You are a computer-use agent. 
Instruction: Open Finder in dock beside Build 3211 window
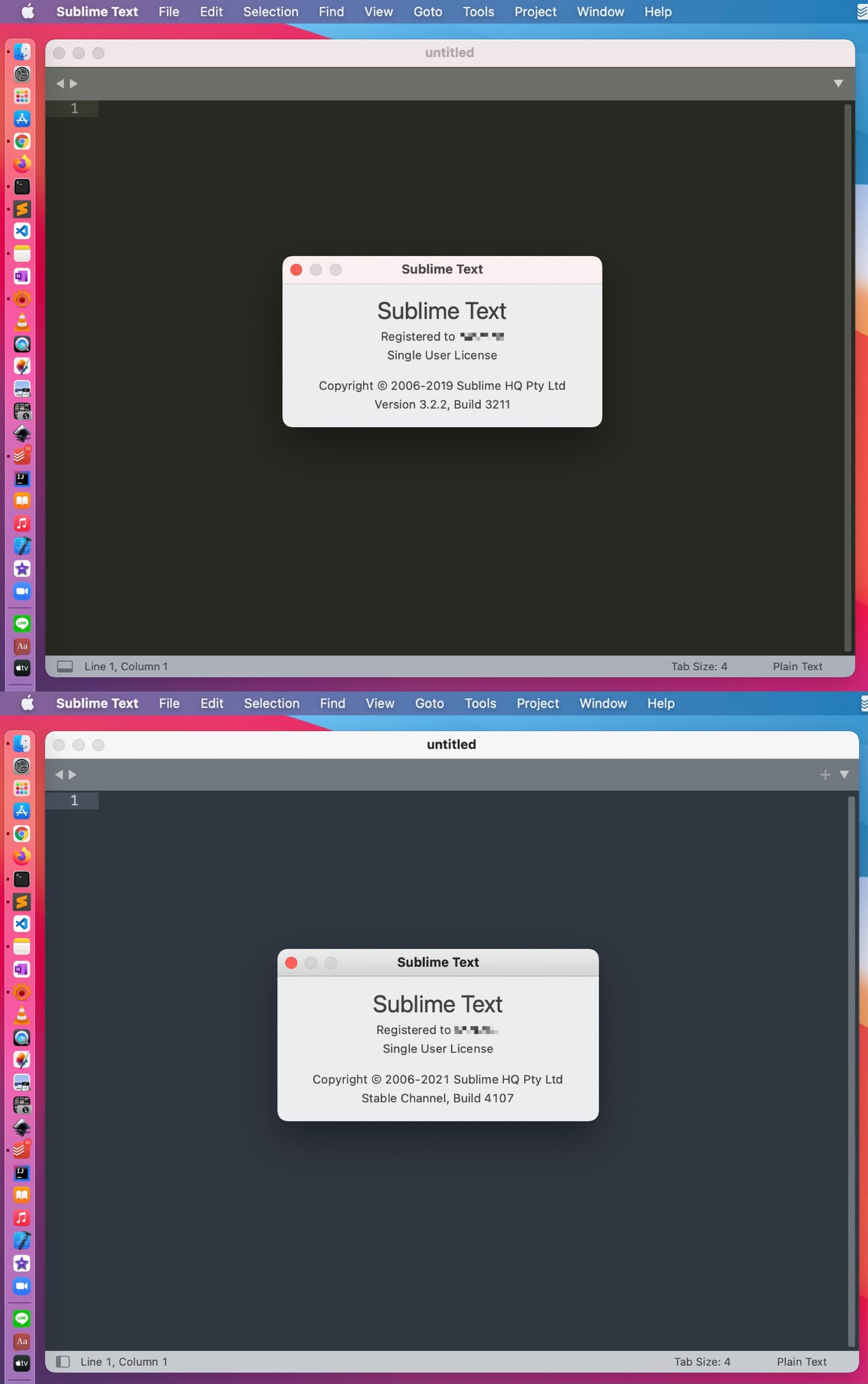point(22,51)
